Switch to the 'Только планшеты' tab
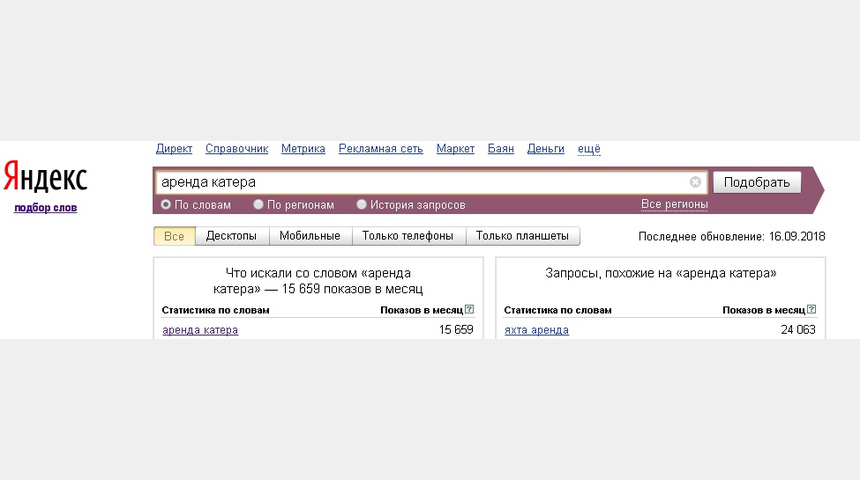This screenshot has height=480, width=860. coord(522,236)
